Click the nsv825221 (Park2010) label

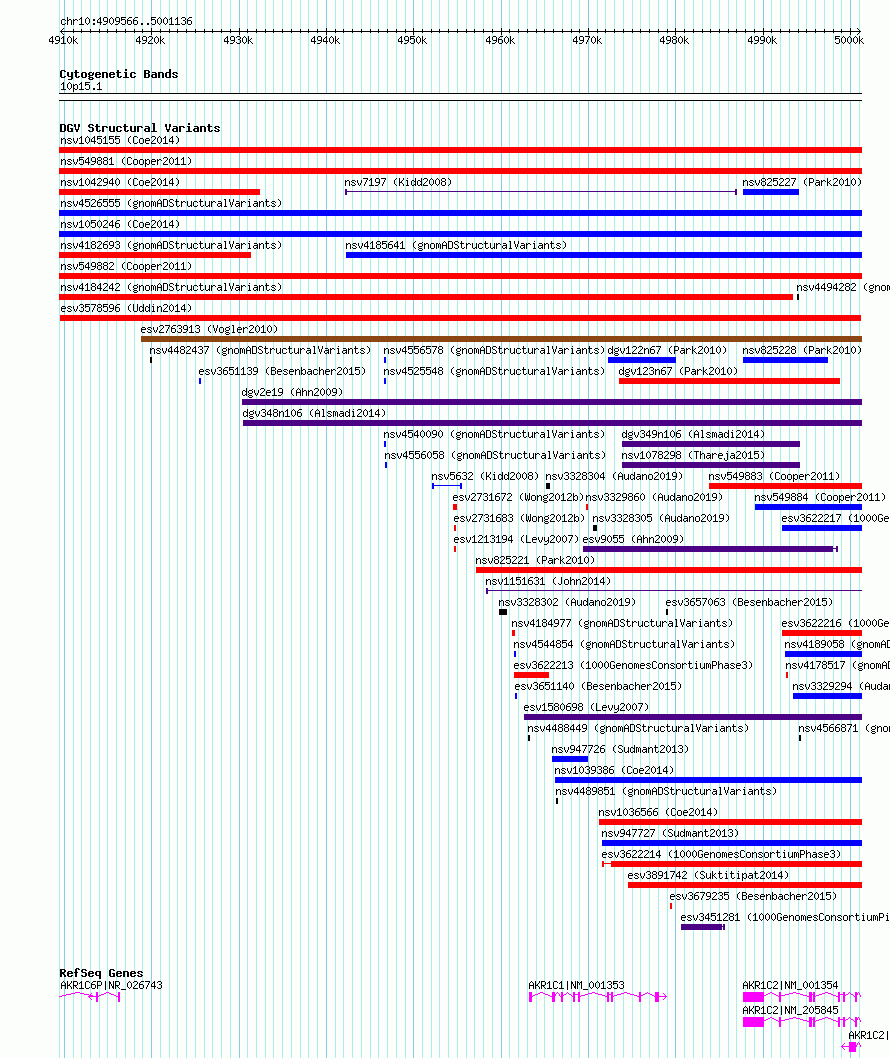535,560
